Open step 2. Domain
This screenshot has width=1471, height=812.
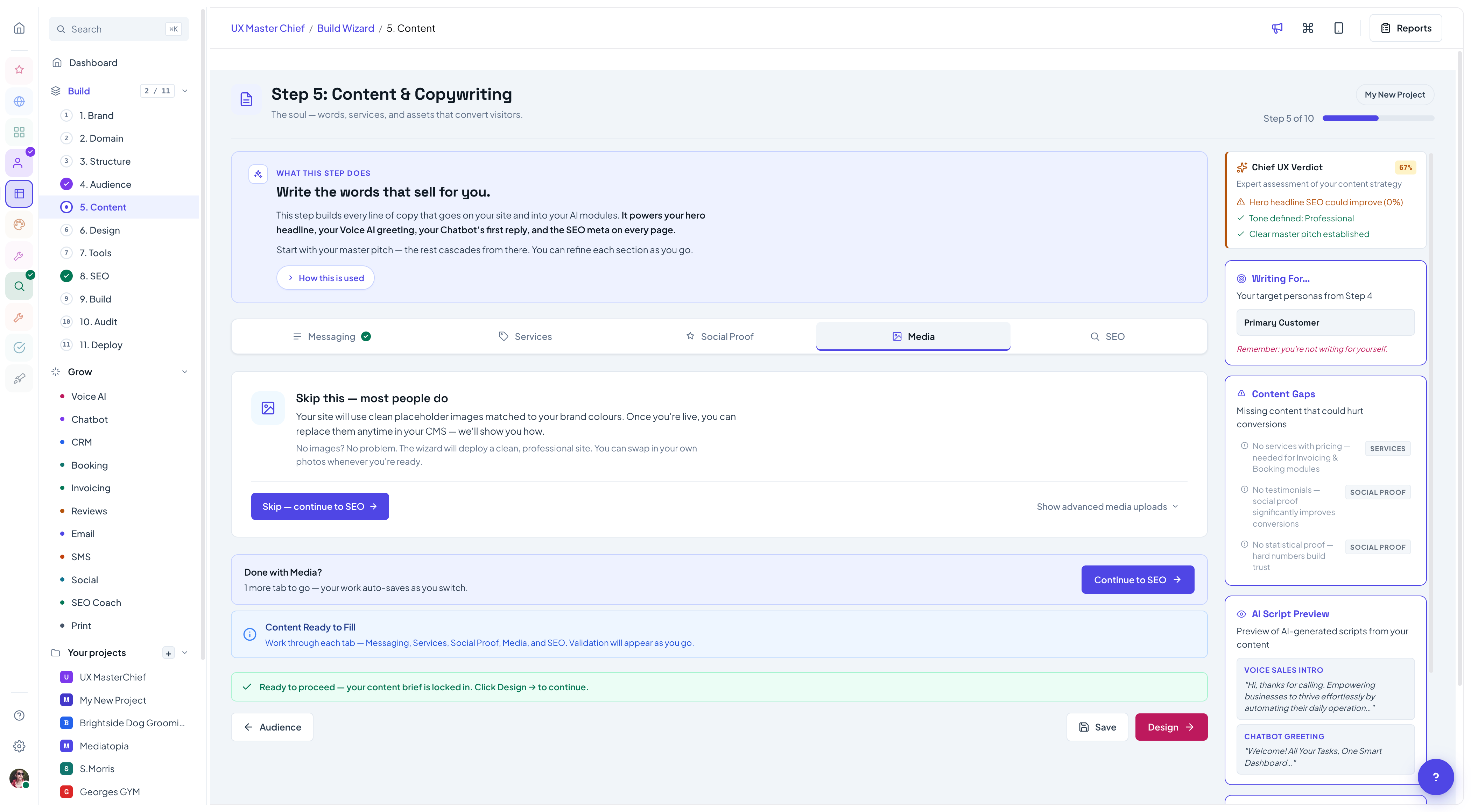pyautogui.click(x=119, y=138)
